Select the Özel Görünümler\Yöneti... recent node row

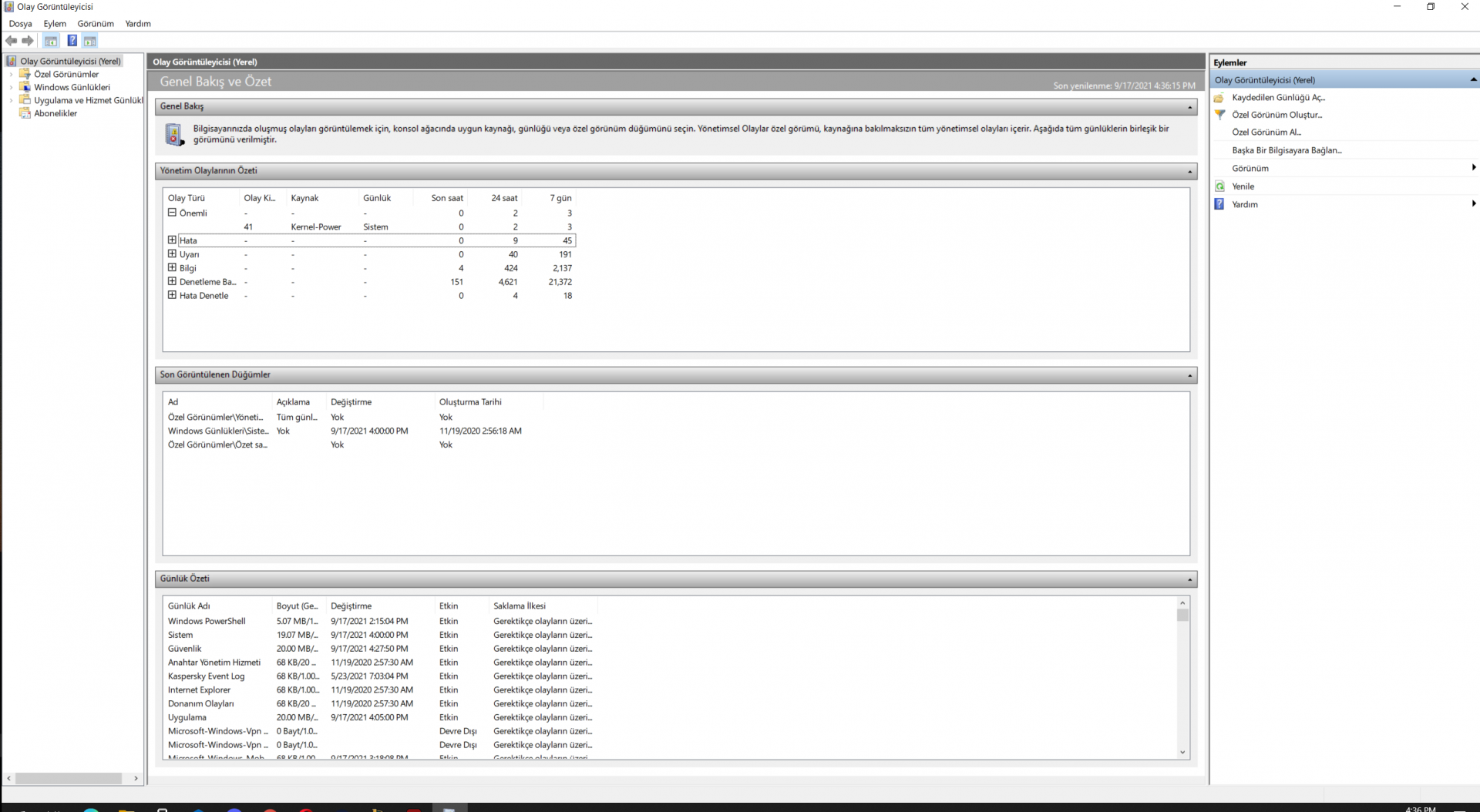pos(355,418)
